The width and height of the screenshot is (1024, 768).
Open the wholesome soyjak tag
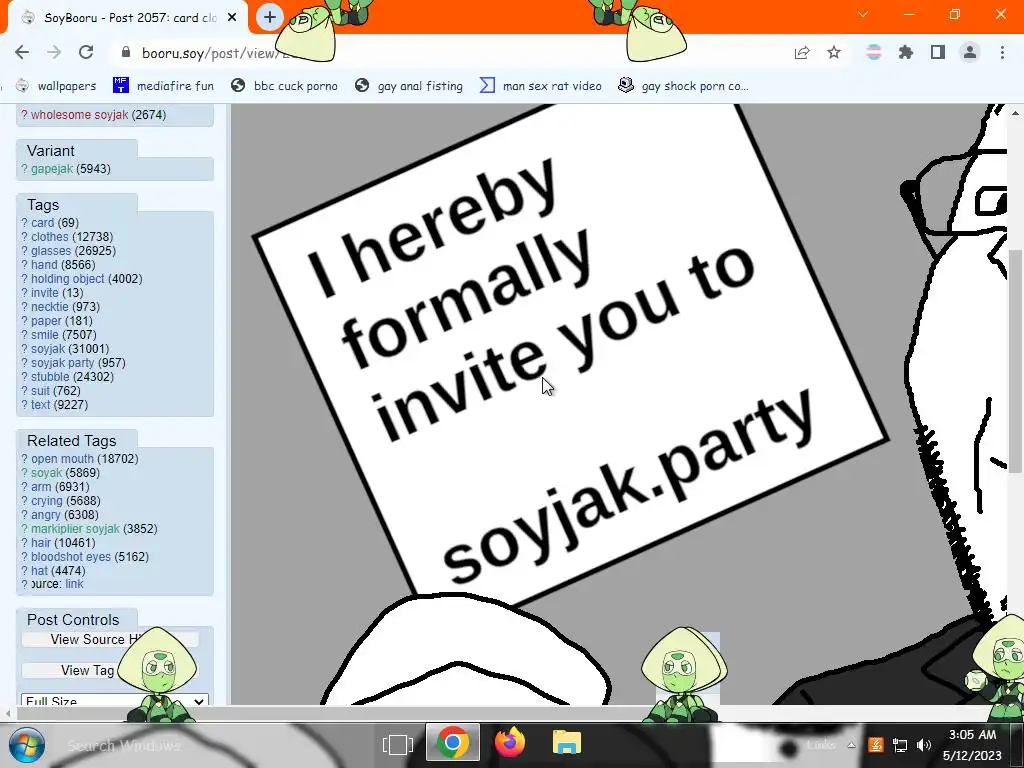pyautogui.click(x=80, y=115)
